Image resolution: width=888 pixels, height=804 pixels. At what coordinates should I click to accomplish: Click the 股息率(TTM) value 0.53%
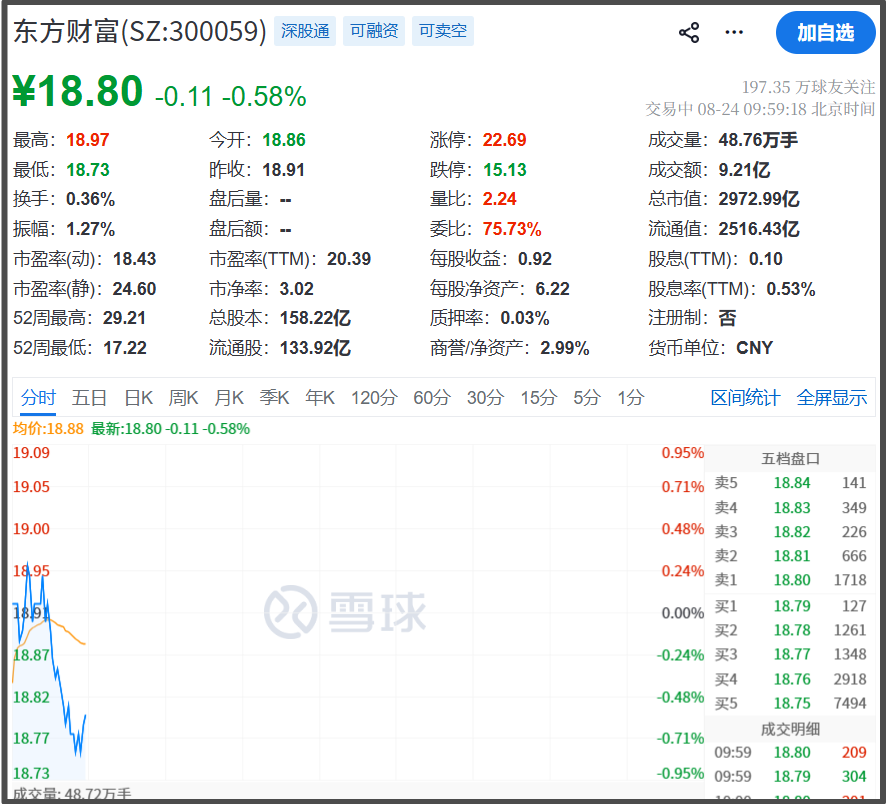791,289
